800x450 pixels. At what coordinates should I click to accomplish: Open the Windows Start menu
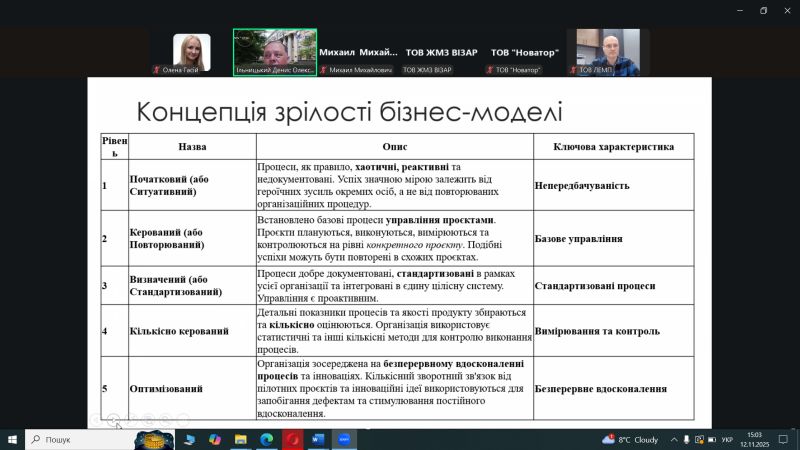pos(12,439)
